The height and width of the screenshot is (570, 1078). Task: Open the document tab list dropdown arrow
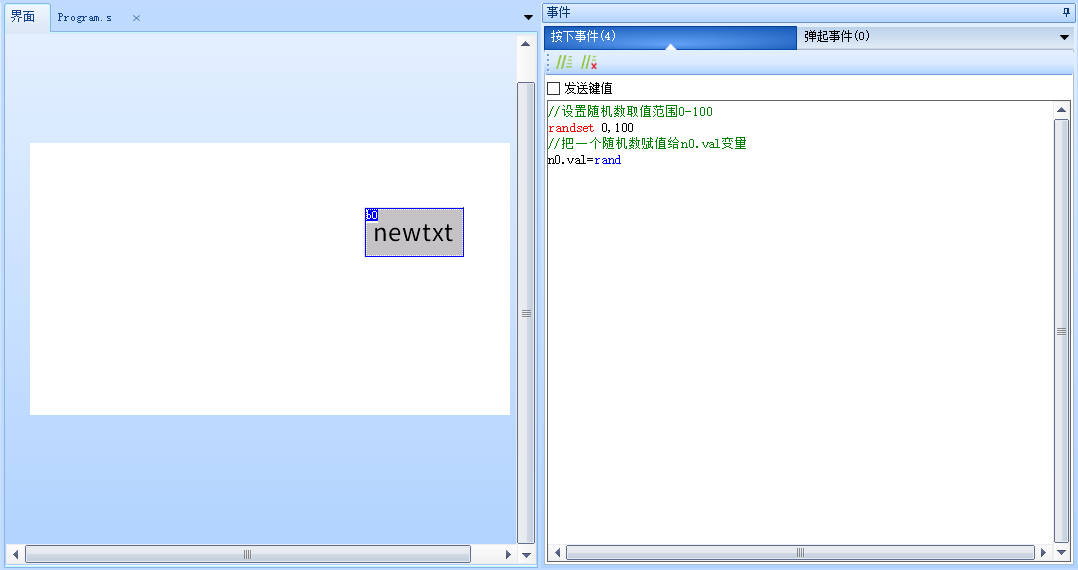coord(528,17)
